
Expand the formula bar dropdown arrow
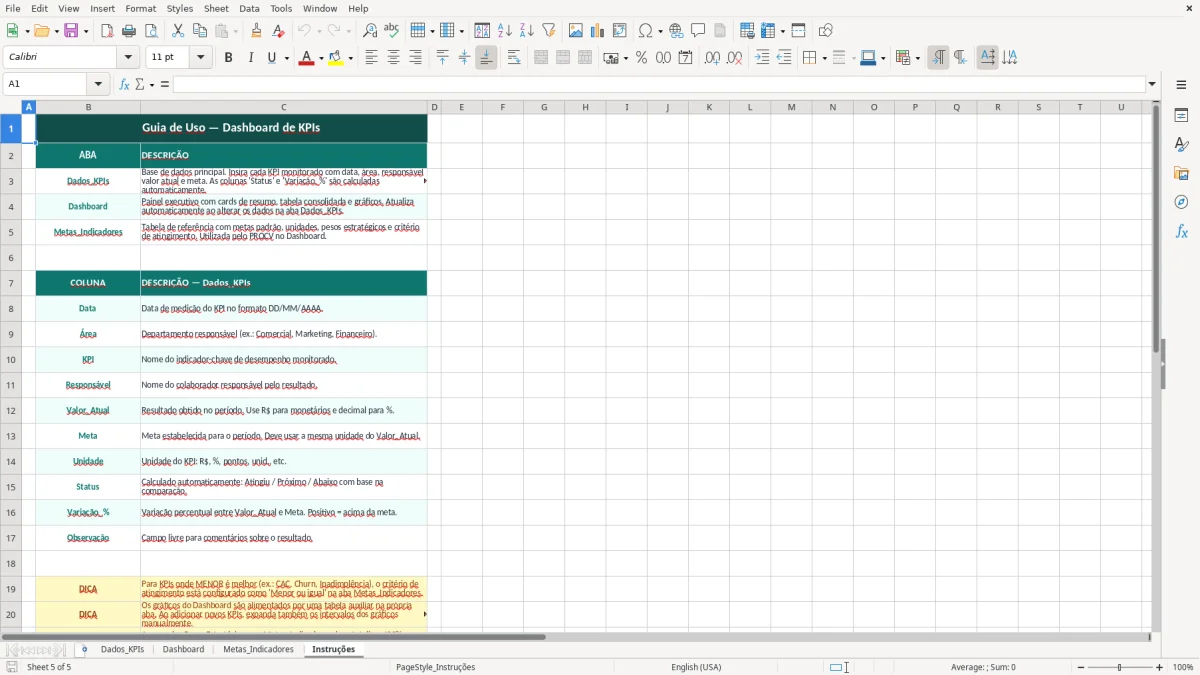click(x=1152, y=84)
